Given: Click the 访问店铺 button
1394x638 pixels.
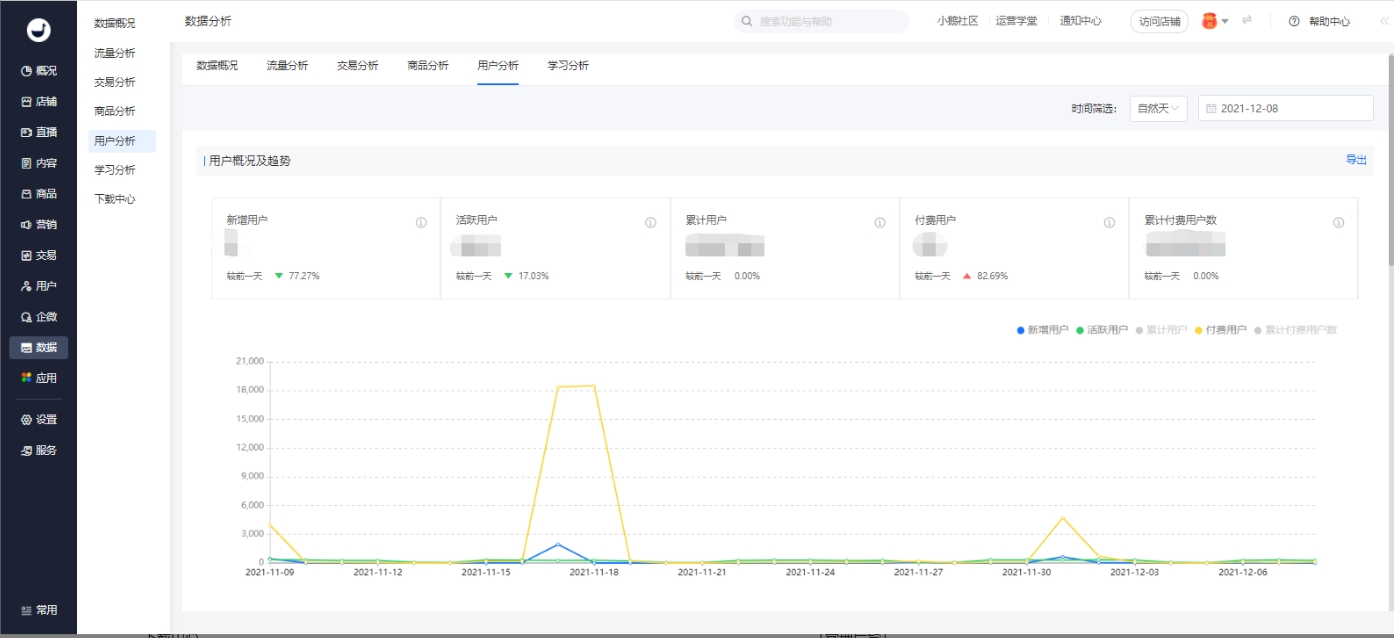Looking at the screenshot, I should pos(1159,20).
